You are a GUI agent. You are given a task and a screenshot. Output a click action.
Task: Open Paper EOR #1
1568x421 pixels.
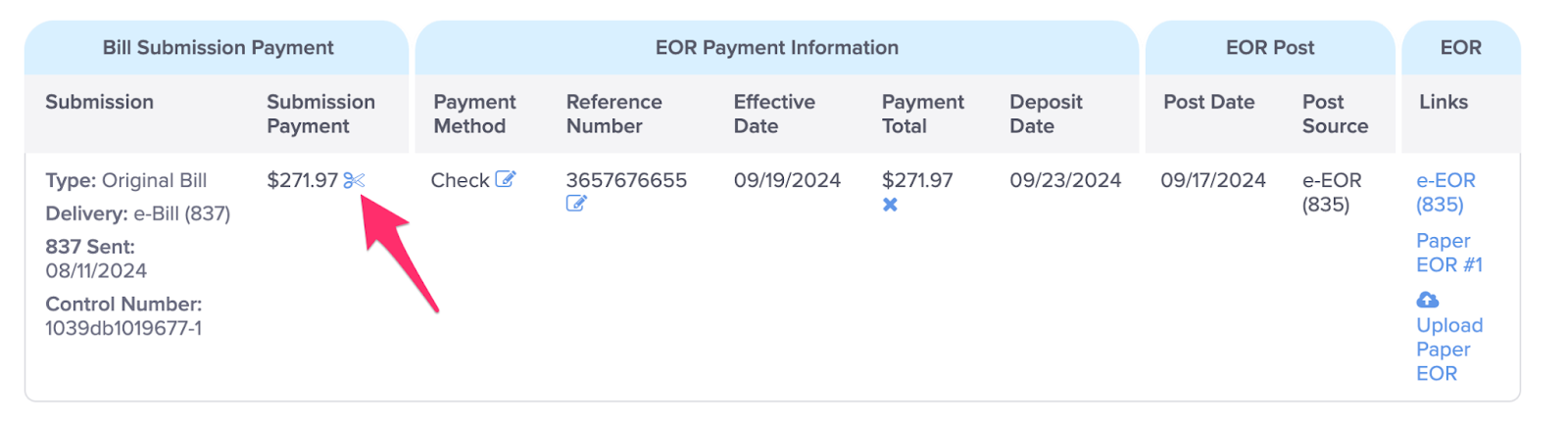pos(1449,253)
